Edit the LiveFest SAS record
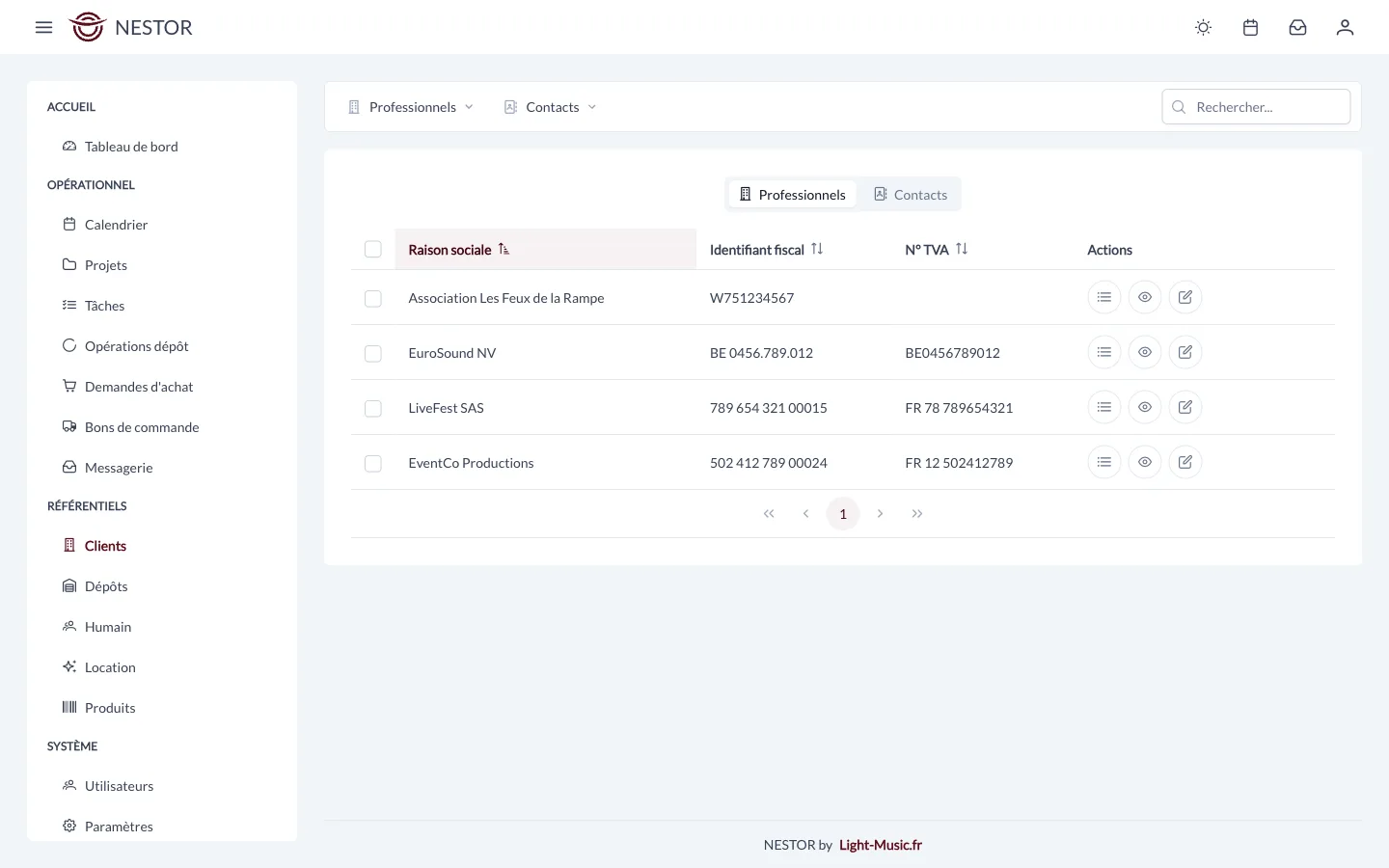The width and height of the screenshot is (1389, 868). pyautogui.click(x=1185, y=407)
